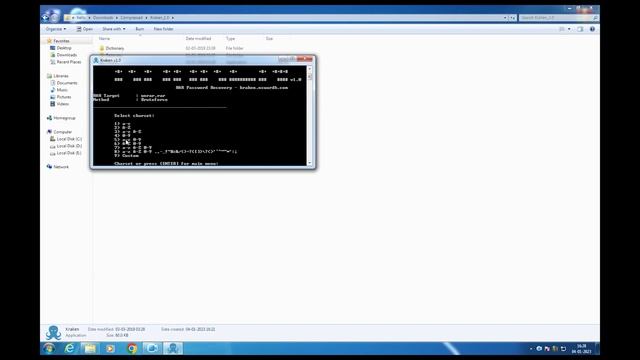
Task: Click the screen recorder taskbar icon
Action: coord(152,349)
